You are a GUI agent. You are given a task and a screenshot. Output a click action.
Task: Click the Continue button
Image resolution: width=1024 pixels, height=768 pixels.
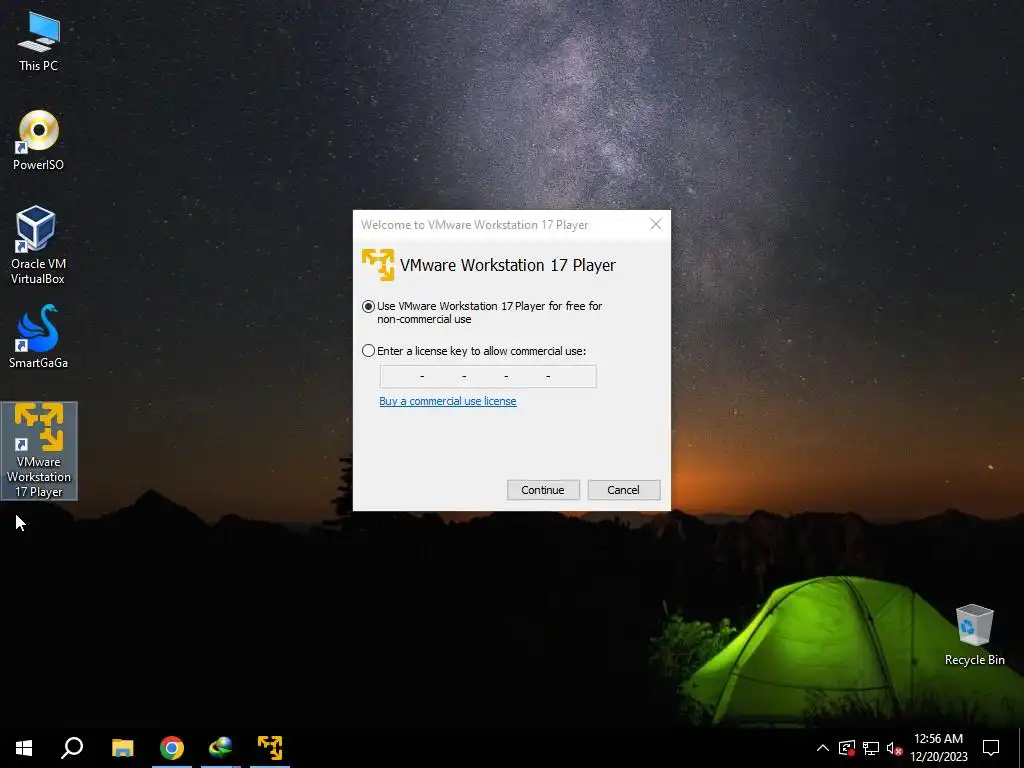[x=543, y=490]
